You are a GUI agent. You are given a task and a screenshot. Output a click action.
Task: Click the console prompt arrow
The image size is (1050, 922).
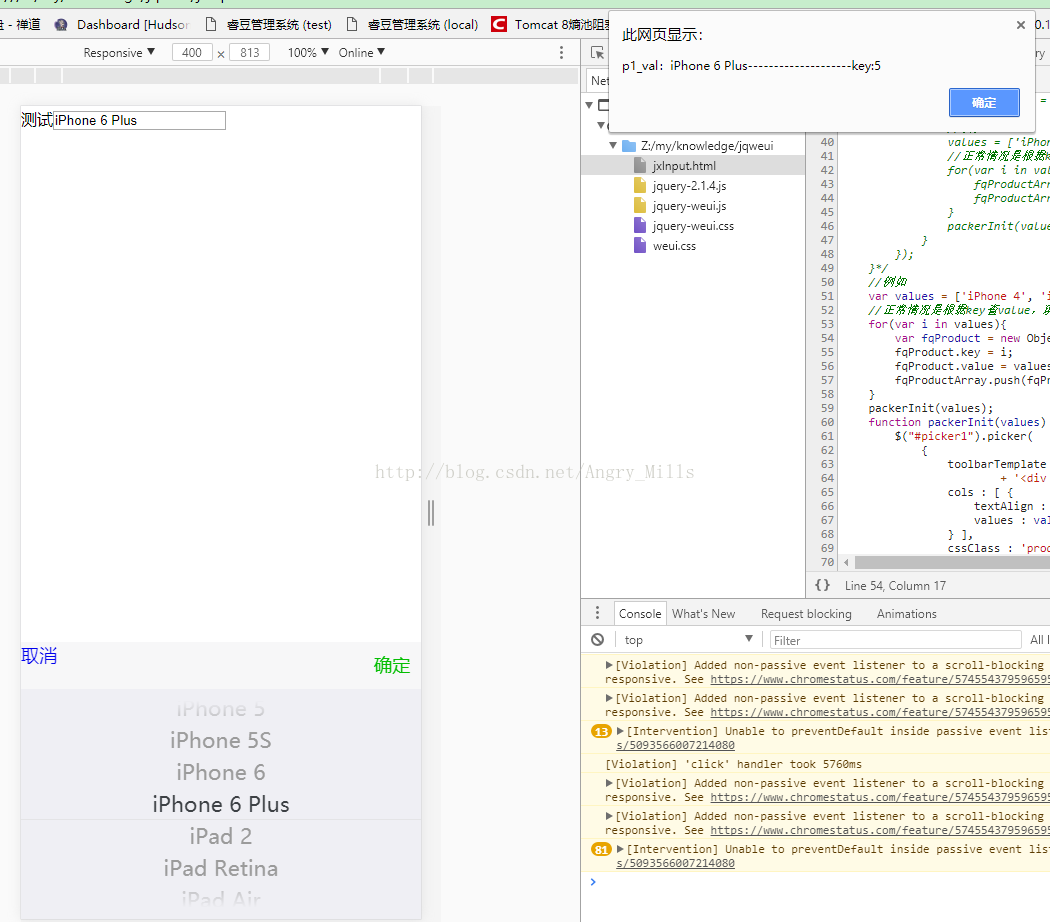tap(593, 882)
